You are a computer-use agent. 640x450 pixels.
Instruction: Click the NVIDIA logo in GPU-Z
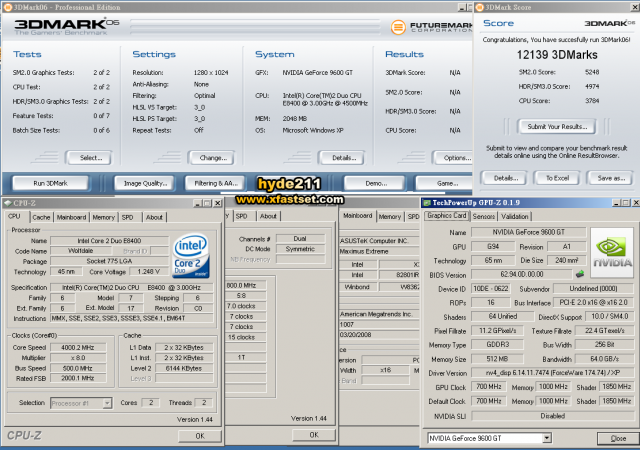pos(611,252)
